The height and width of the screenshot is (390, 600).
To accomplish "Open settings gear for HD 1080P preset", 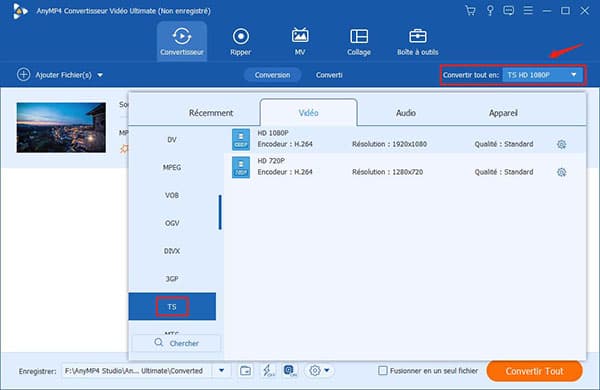I will tap(561, 144).
